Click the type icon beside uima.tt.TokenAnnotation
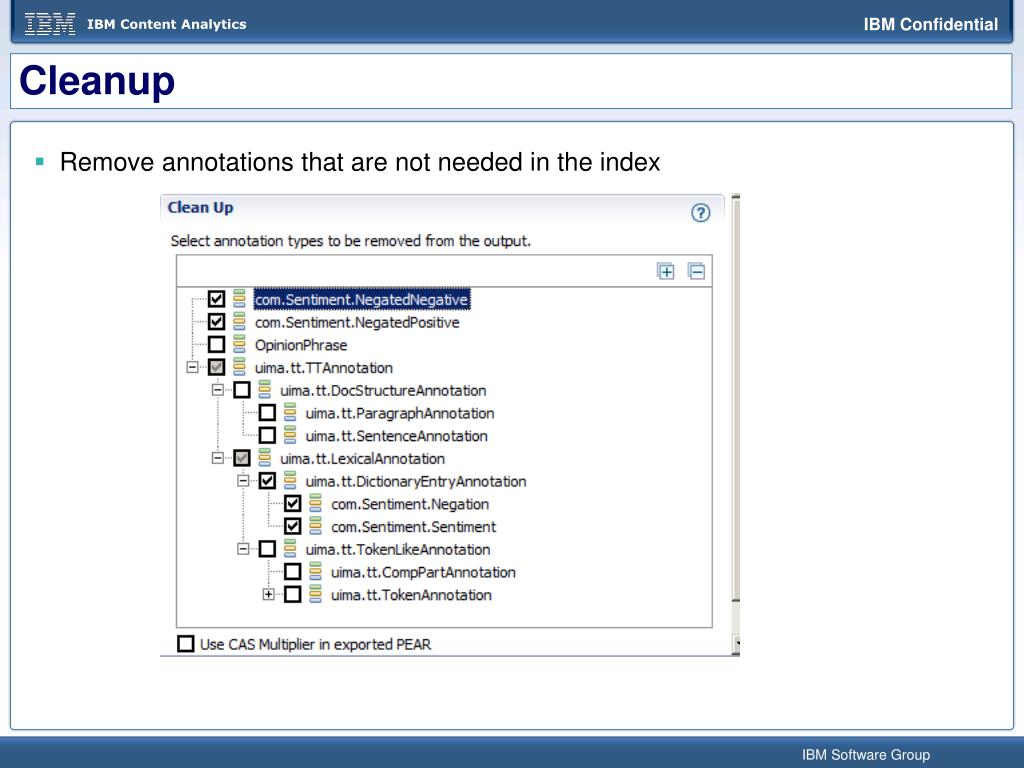 tap(315, 594)
